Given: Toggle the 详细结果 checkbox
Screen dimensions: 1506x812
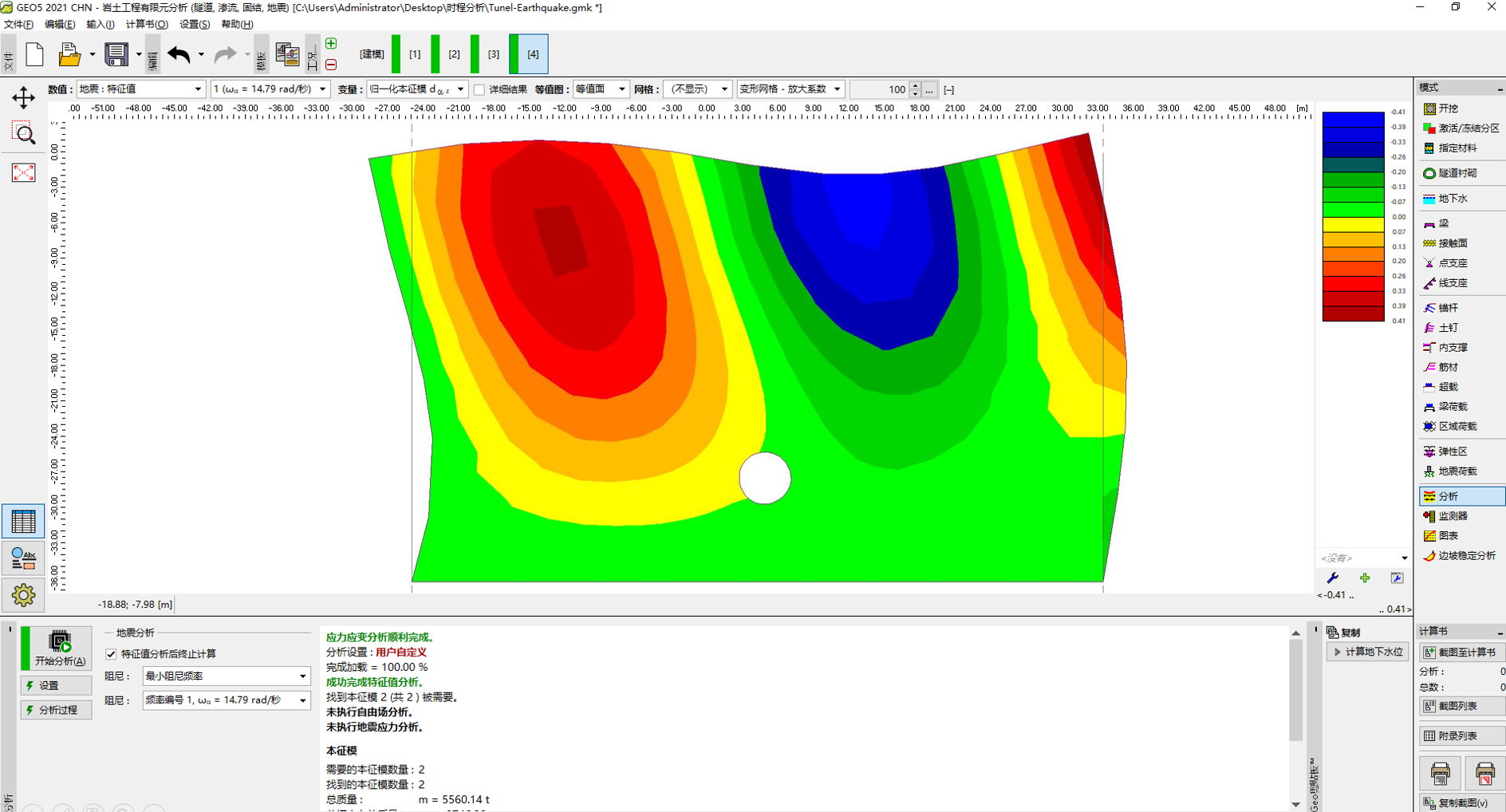Looking at the screenshot, I should [479, 89].
